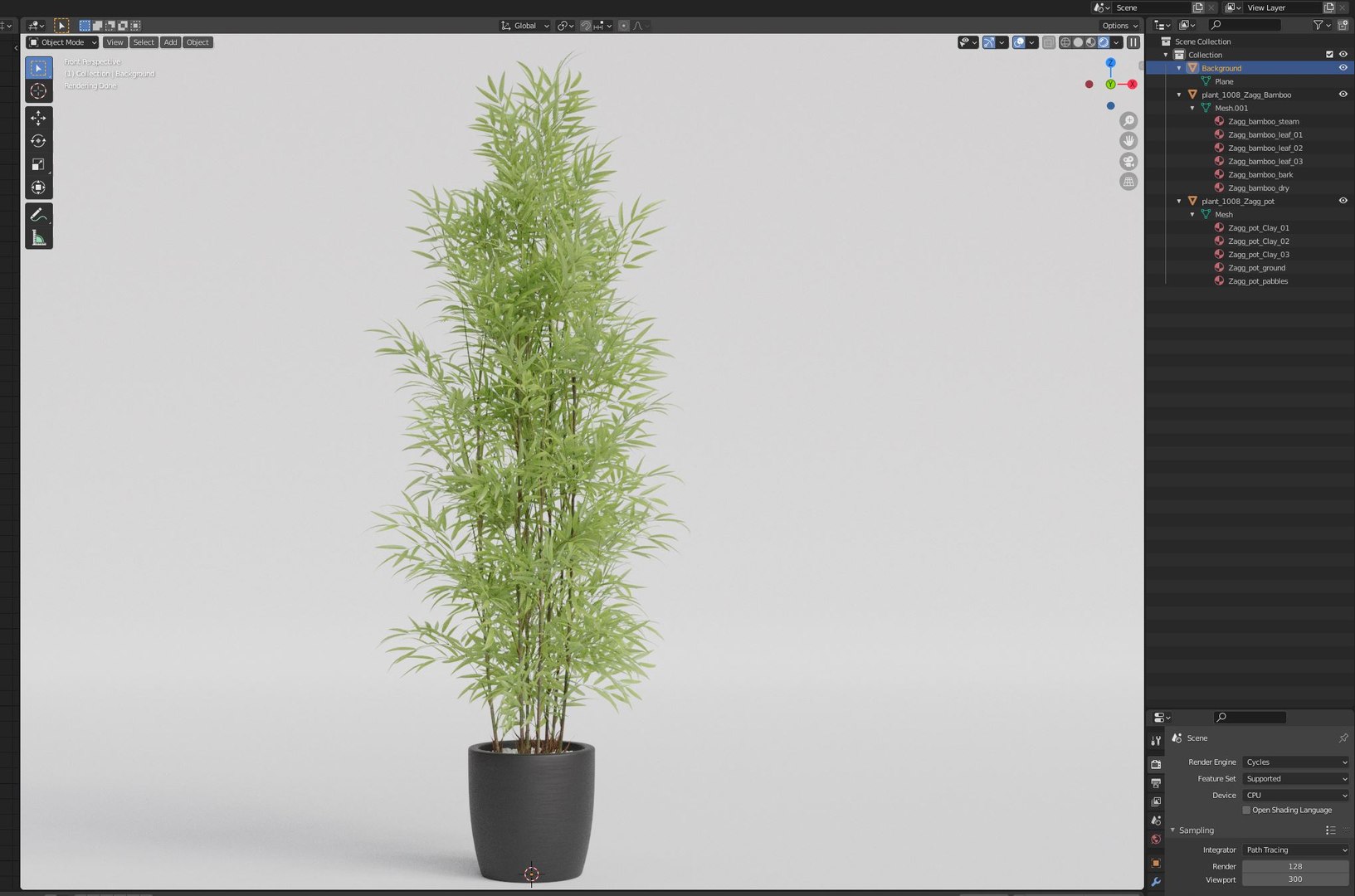1355x896 pixels.
Task: Open the viewport shading options dropdown arrow
Action: point(1117,42)
